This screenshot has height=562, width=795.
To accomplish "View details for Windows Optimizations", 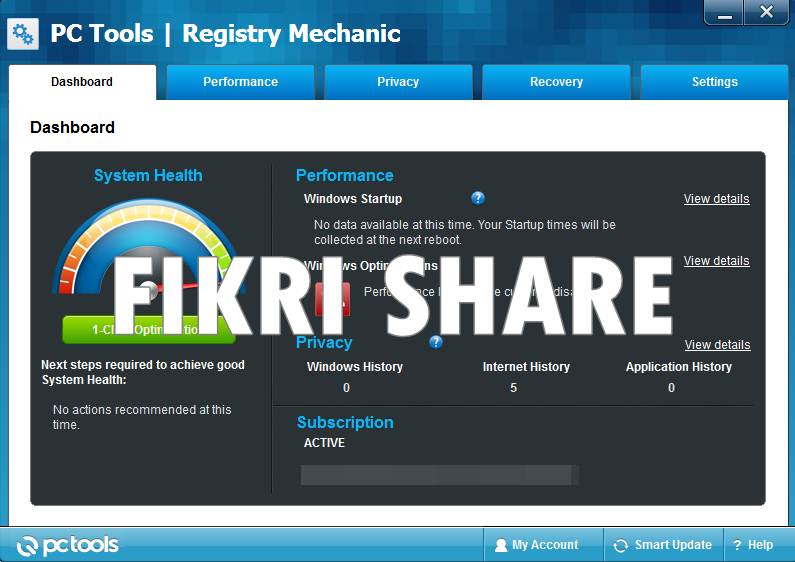I will click(x=716, y=261).
